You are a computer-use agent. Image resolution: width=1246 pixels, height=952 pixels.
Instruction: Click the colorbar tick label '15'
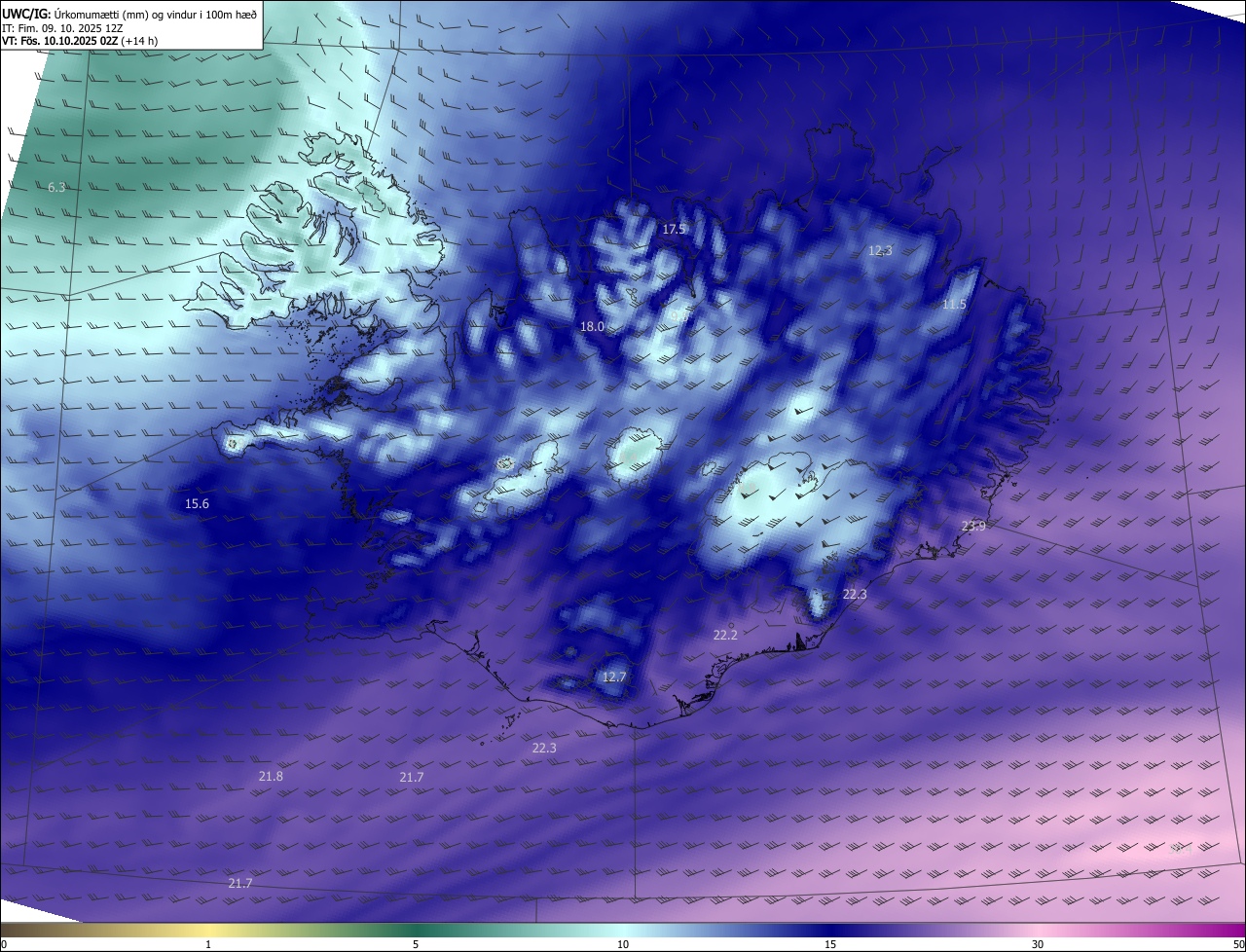(x=830, y=945)
